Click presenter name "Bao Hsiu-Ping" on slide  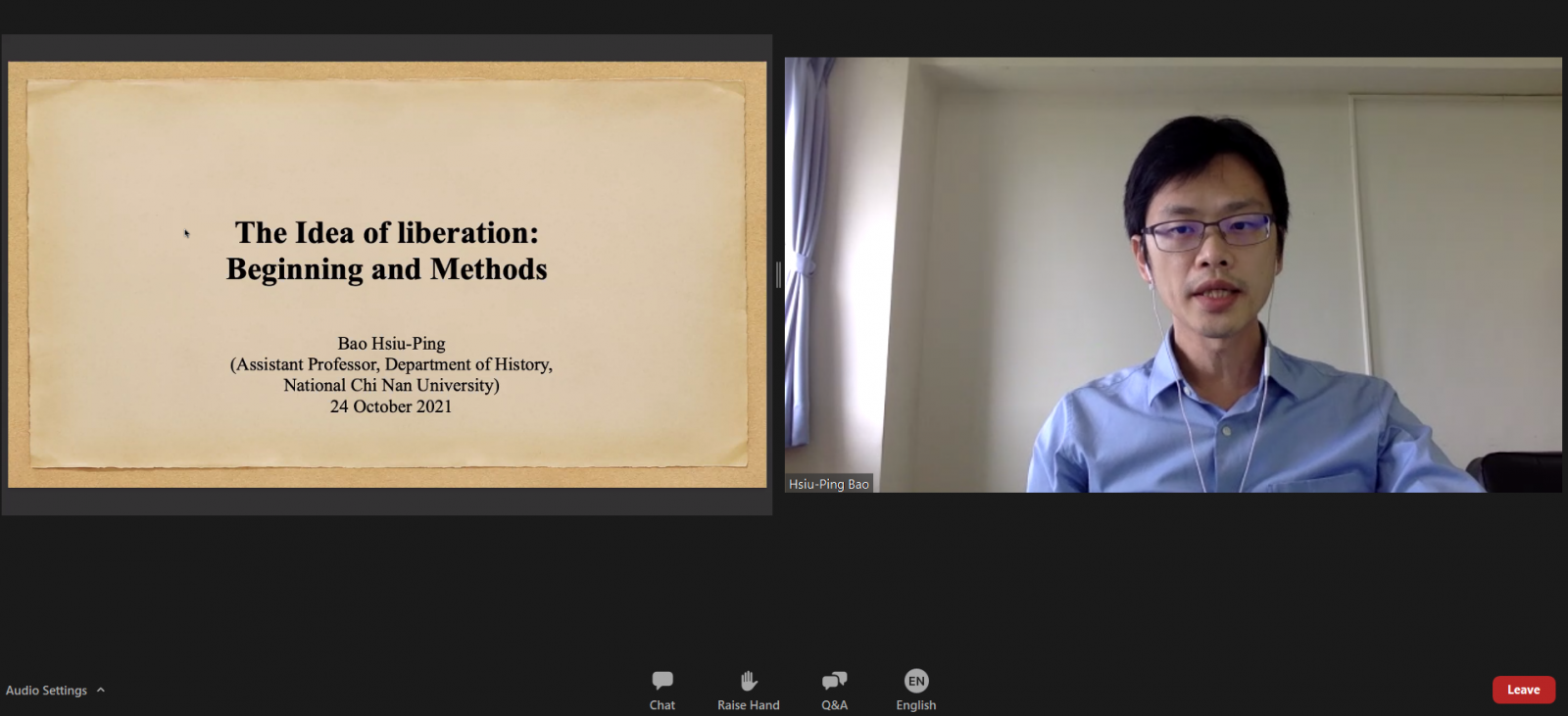[x=391, y=344]
